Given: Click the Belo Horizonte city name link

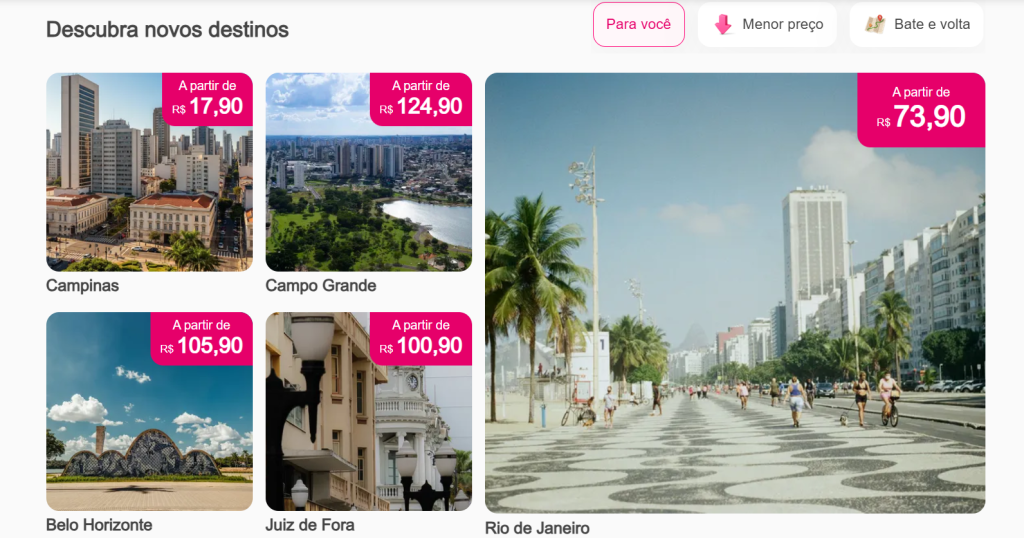Looking at the screenshot, I should 99,525.
